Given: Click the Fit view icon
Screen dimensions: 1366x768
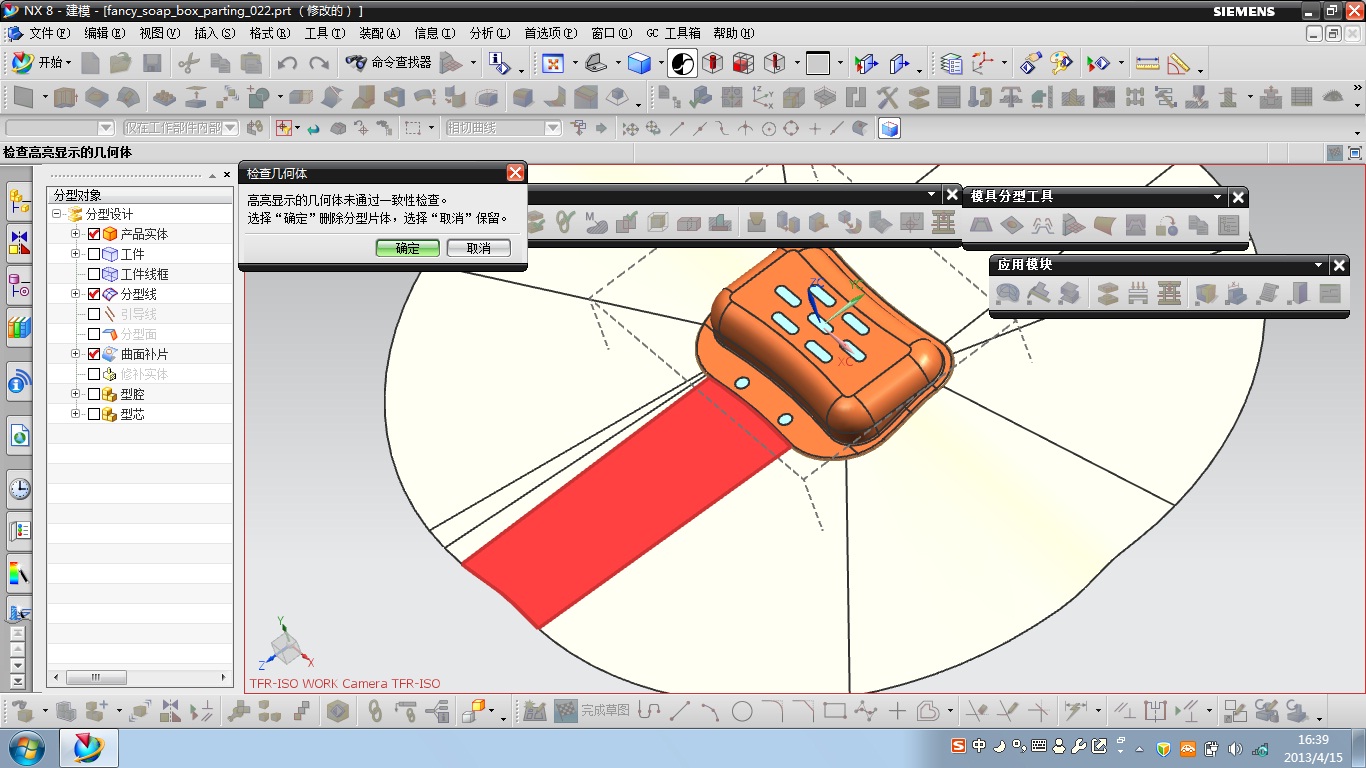Looking at the screenshot, I should (x=552, y=63).
